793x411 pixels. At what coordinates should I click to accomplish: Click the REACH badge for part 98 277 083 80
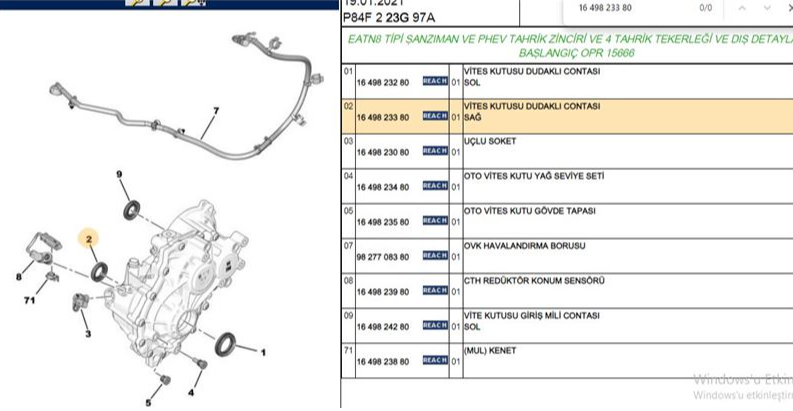click(x=435, y=255)
